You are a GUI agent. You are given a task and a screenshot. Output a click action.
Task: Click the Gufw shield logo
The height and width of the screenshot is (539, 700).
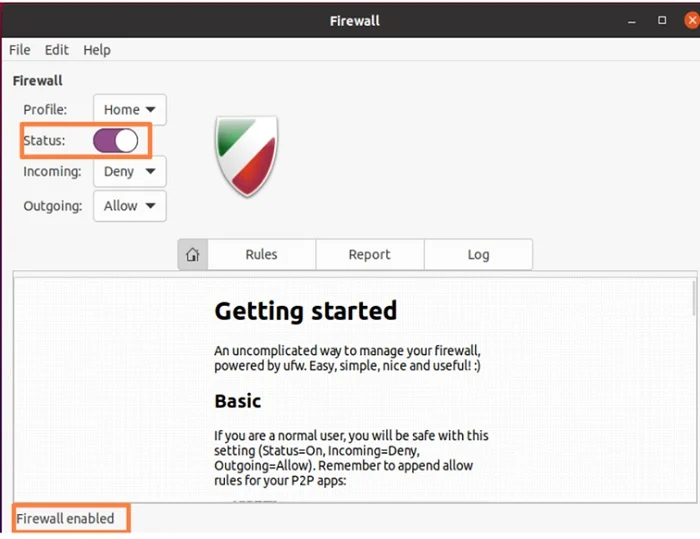point(246,156)
